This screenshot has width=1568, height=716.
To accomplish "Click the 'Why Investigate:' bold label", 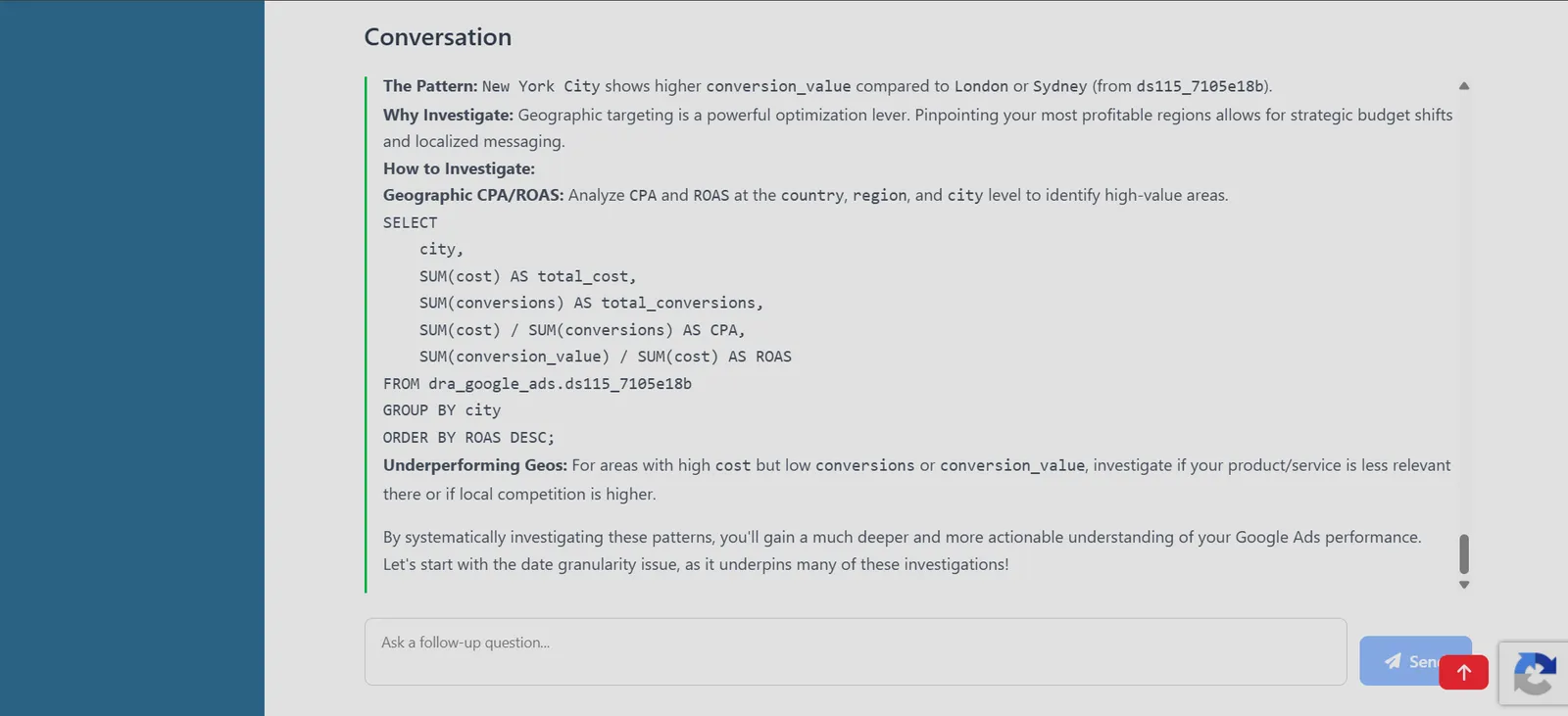I will 448,115.
